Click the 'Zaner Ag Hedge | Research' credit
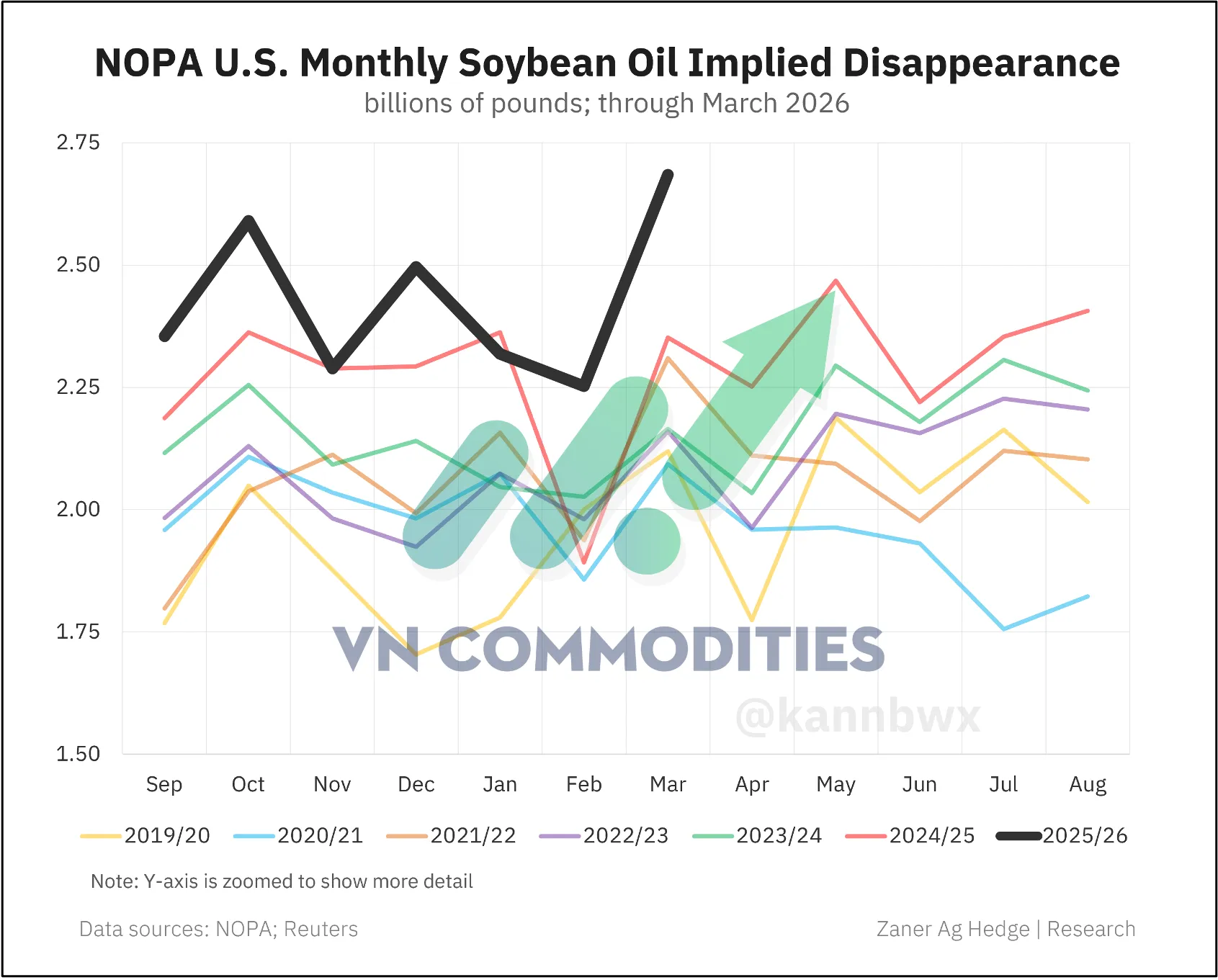 [x=1006, y=930]
